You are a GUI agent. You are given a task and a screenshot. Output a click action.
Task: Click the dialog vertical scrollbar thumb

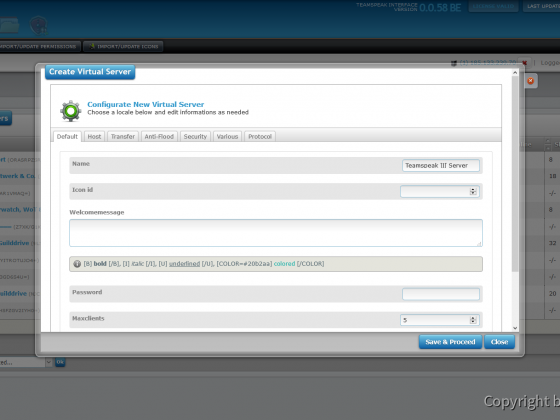(x=515, y=174)
